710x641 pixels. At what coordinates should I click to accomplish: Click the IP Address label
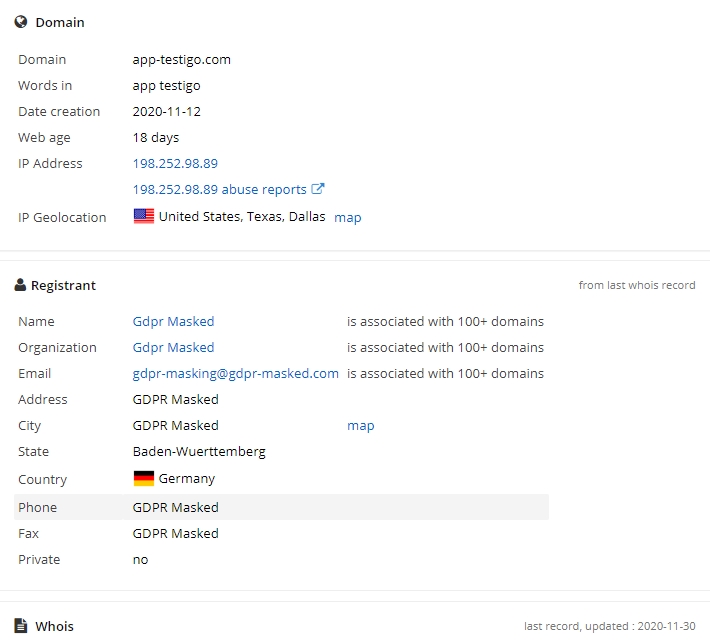[50, 163]
